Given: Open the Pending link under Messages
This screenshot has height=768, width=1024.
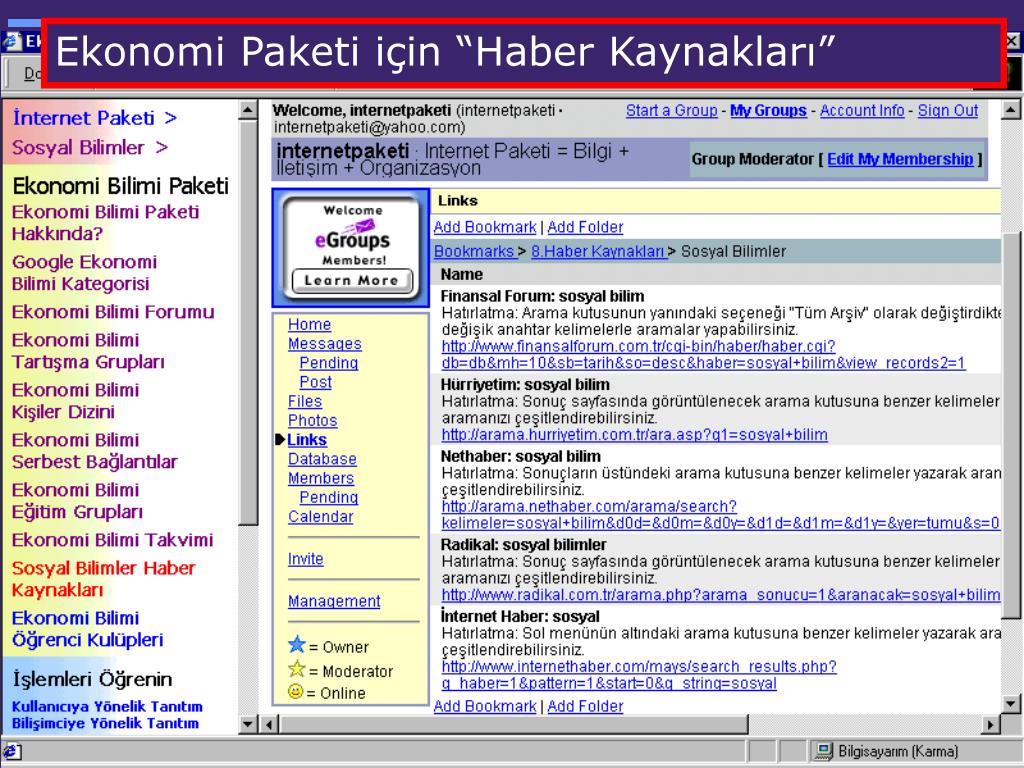Looking at the screenshot, I should coord(328,363).
